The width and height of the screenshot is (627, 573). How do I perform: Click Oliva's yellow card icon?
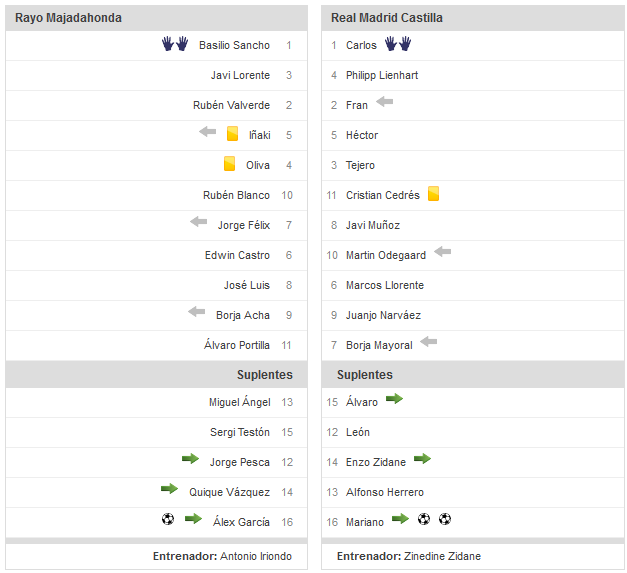[x=229, y=164]
